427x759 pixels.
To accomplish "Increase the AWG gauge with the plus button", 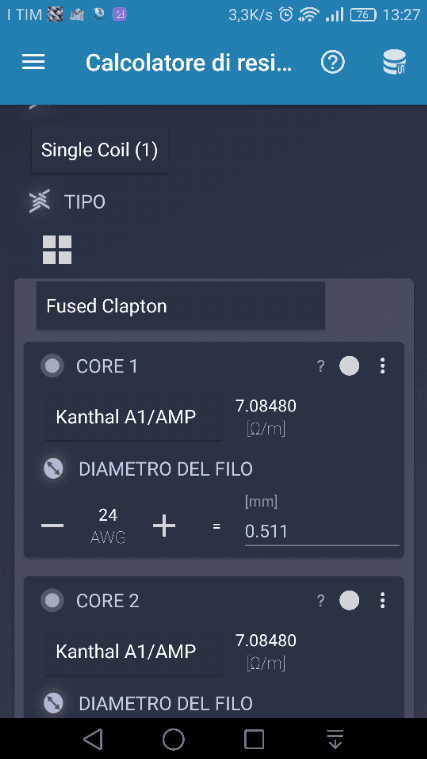I will 164,526.
